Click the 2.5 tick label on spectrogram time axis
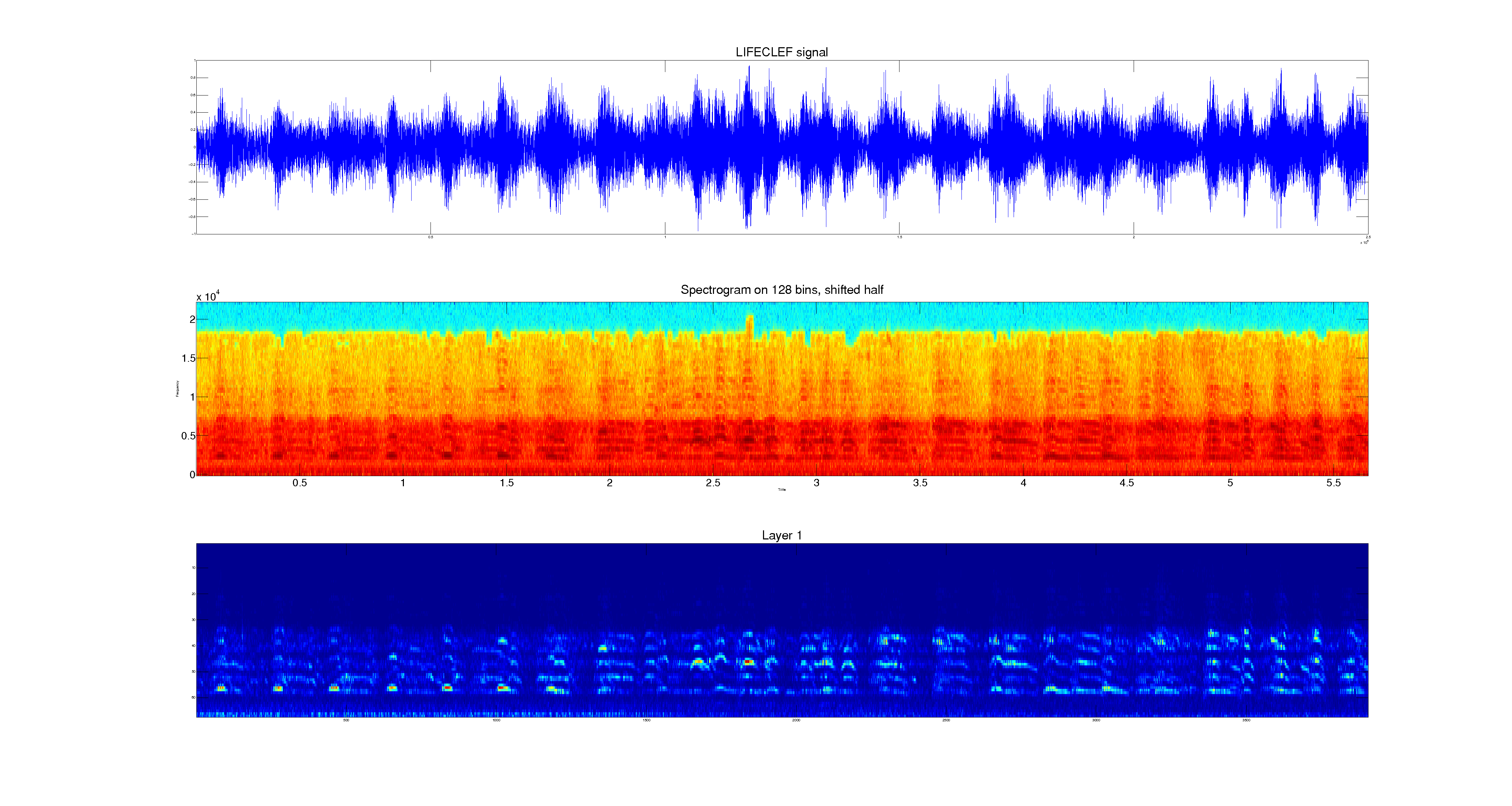This screenshot has width=1512, height=806. [x=713, y=483]
